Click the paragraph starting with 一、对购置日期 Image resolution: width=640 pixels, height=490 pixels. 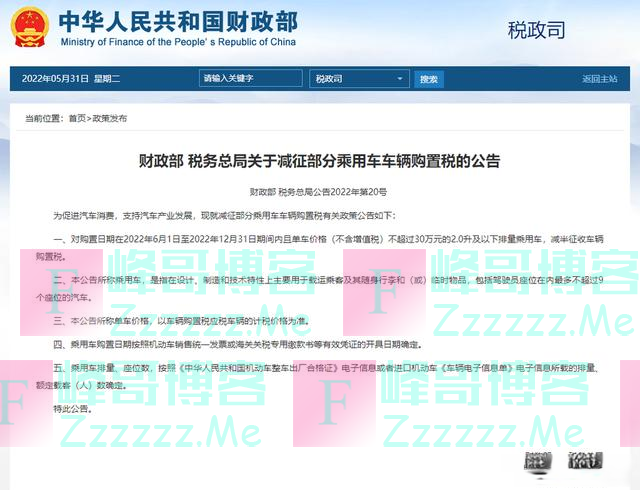319,245
